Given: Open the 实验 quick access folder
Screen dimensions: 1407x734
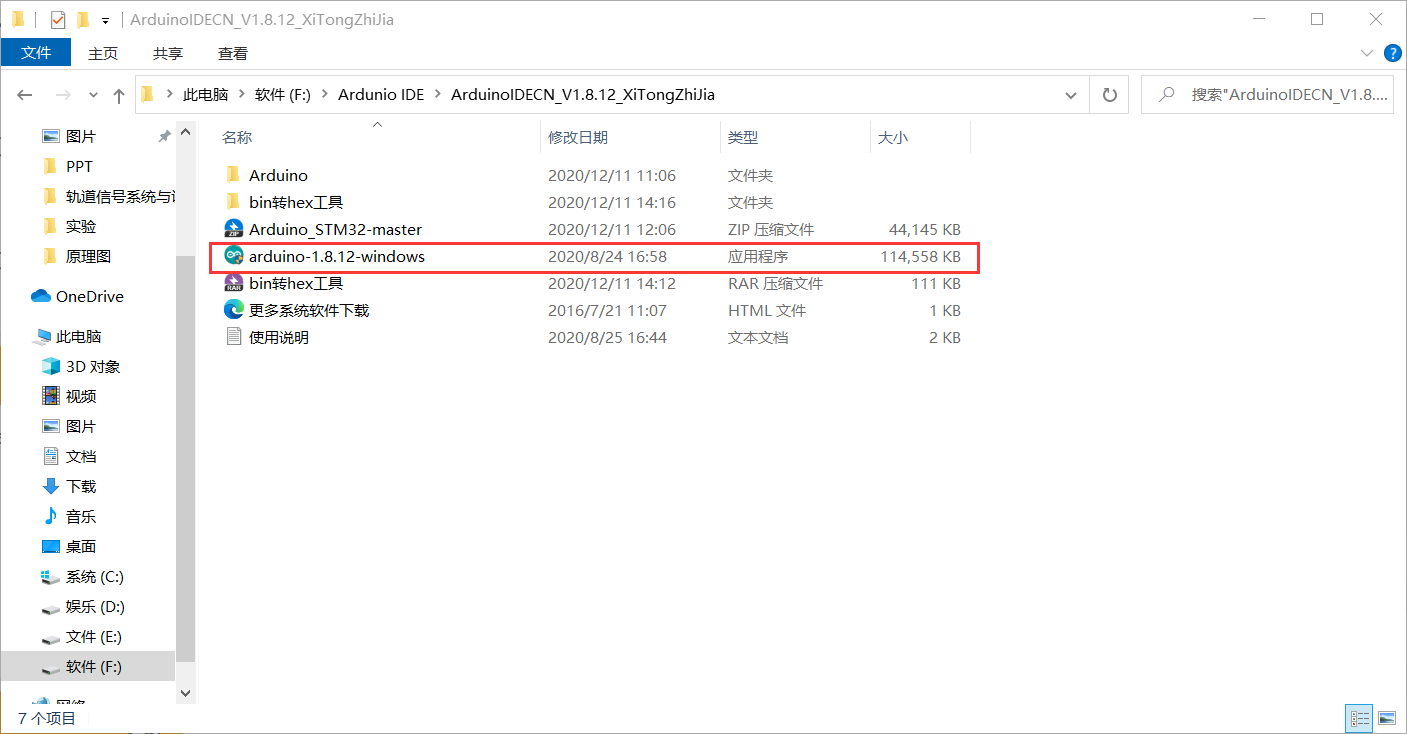Looking at the screenshot, I should (x=70, y=226).
